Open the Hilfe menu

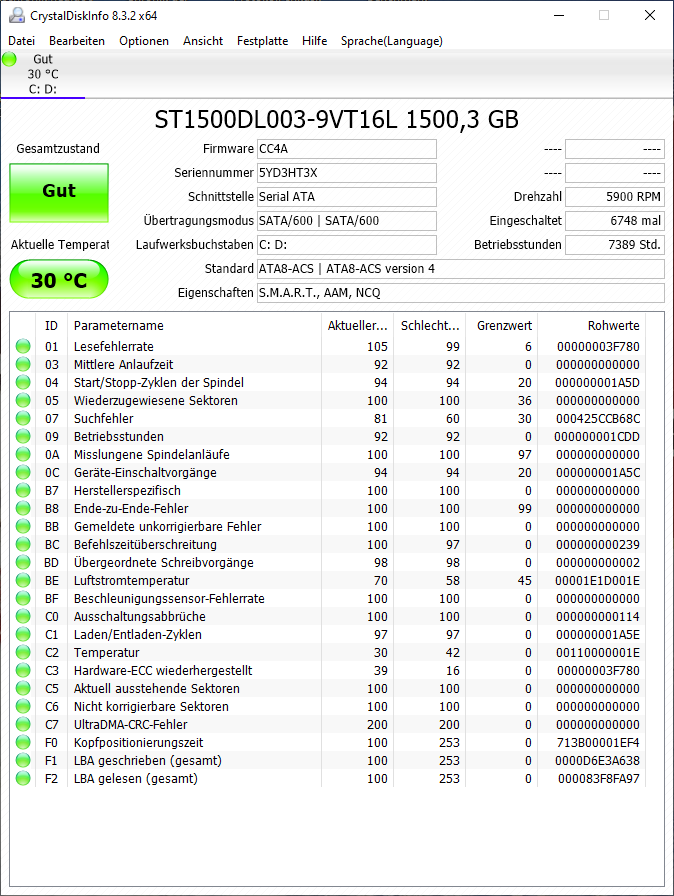point(315,41)
